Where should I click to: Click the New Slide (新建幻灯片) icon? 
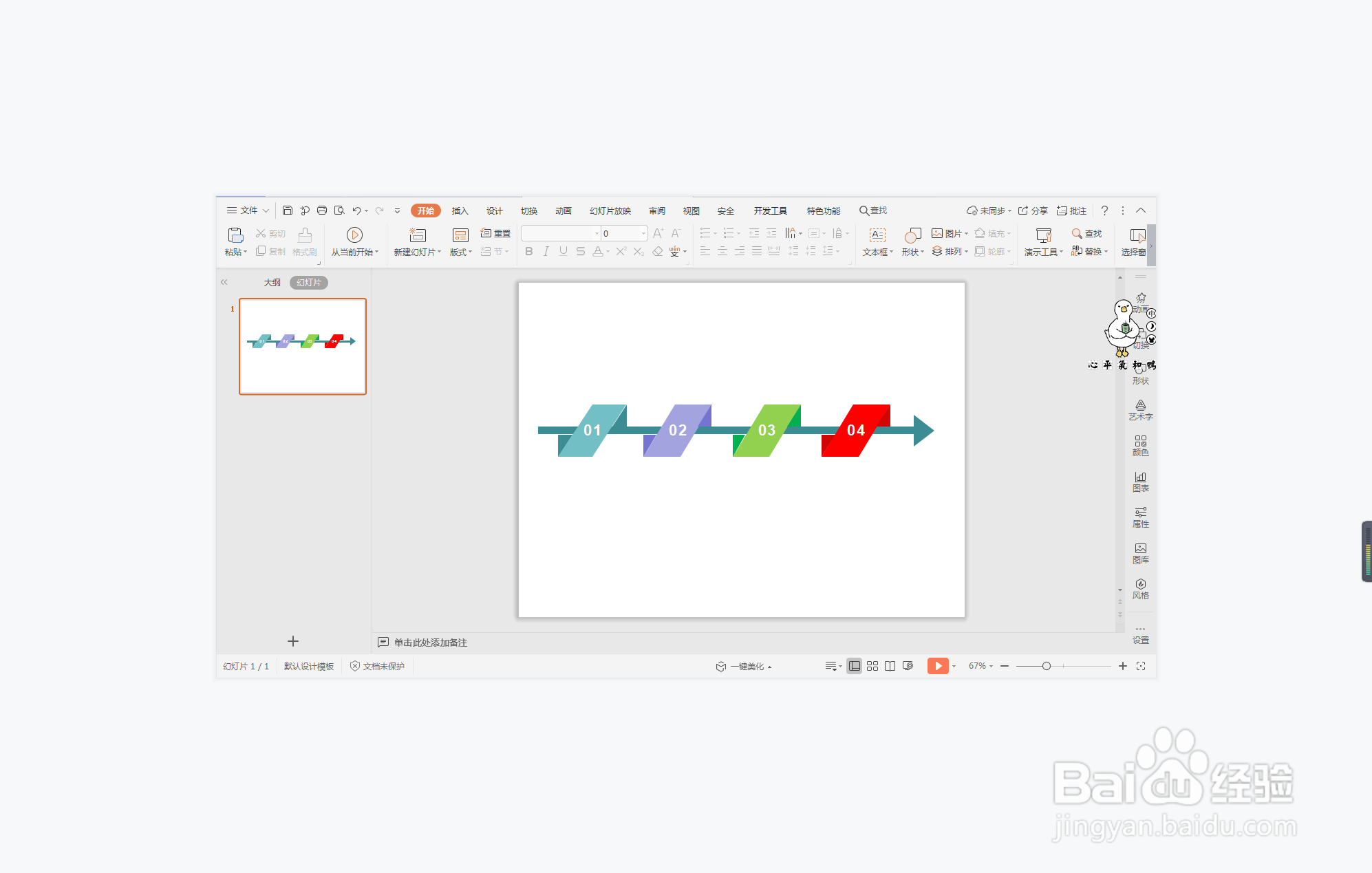[417, 236]
